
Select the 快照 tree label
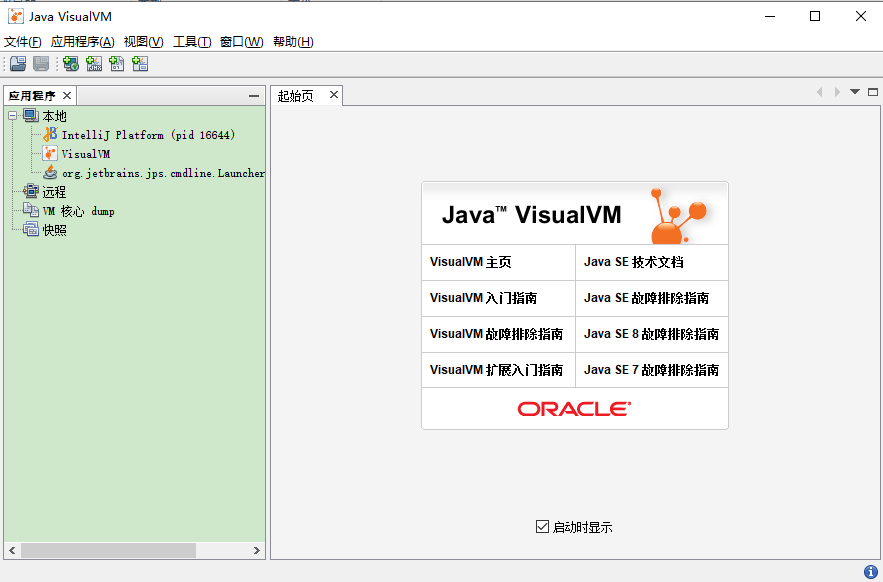pos(55,230)
